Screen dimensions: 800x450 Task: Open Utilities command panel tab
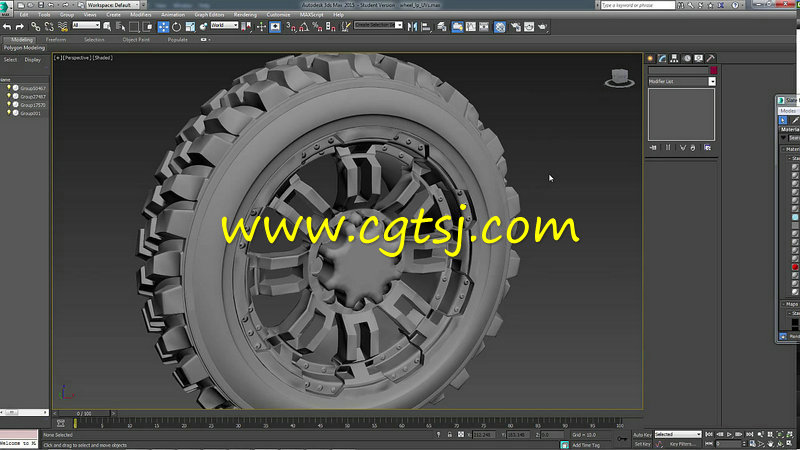(x=711, y=58)
